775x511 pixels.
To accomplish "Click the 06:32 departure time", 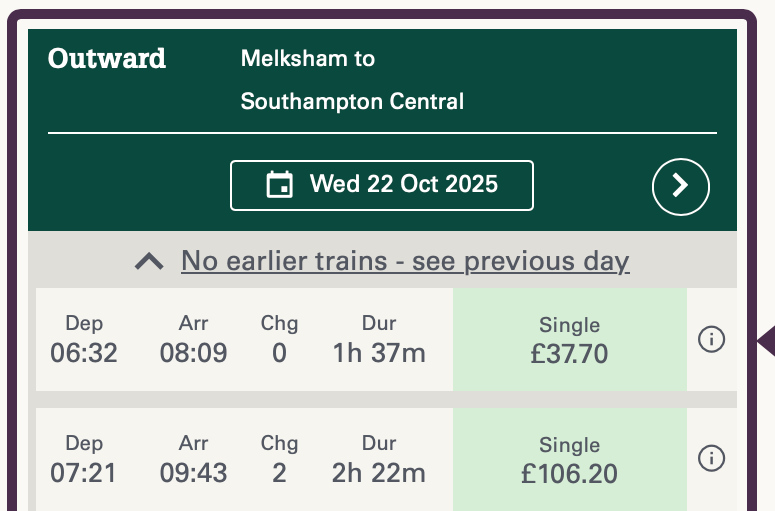I will pos(84,353).
